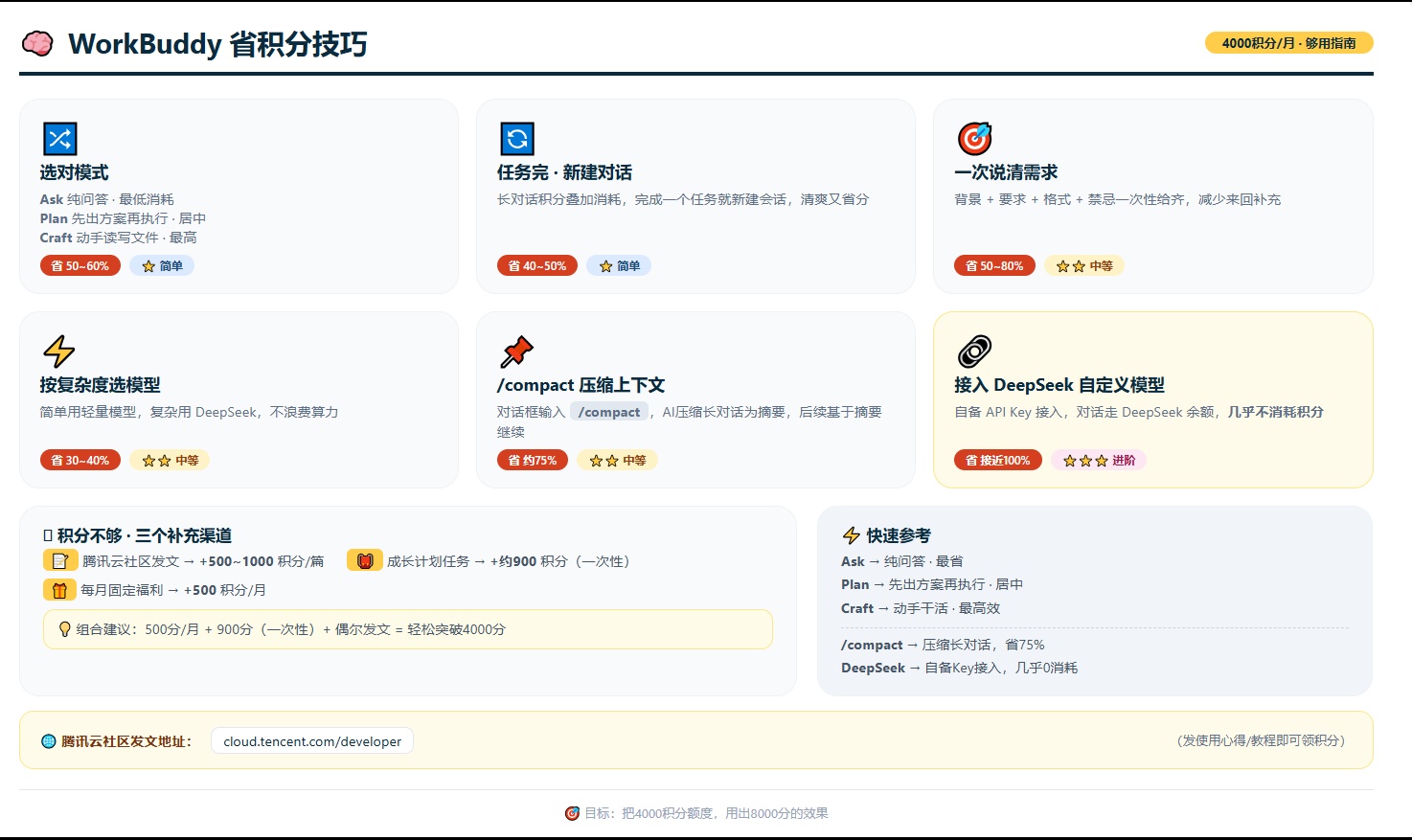This screenshot has height=840, width=1412.
Task: Click the three-star 进阶 tag
Action: [1099, 461]
